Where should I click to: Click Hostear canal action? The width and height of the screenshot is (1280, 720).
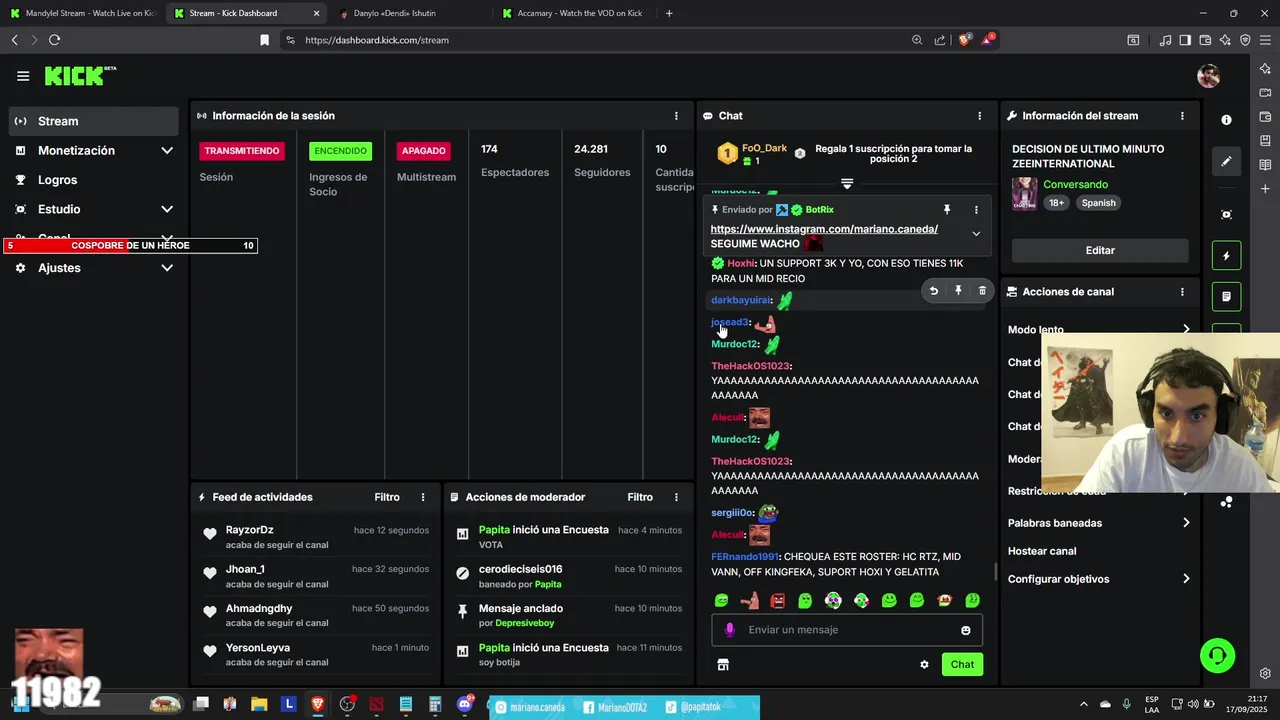coord(1042,551)
